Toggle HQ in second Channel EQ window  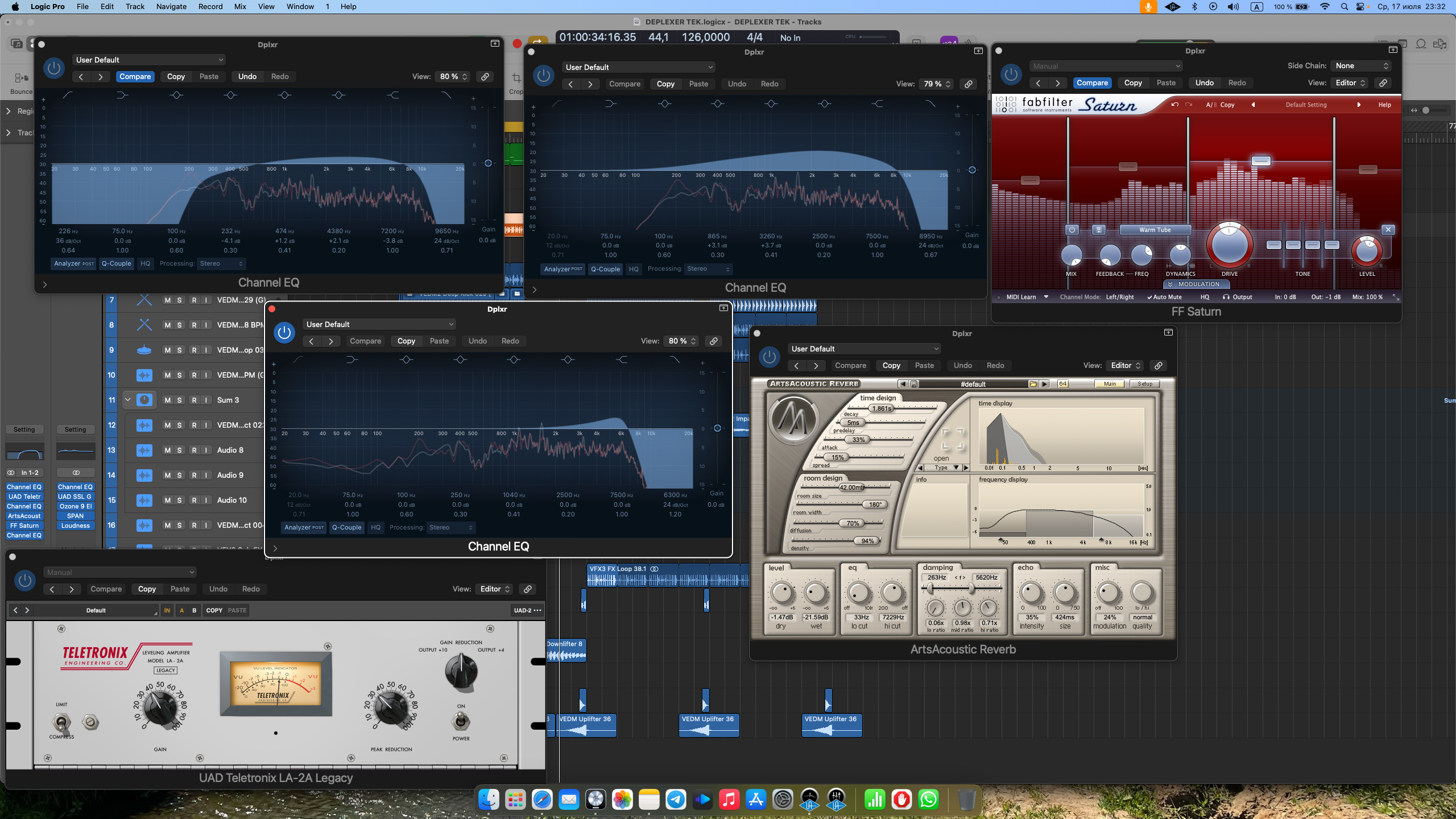coord(634,269)
